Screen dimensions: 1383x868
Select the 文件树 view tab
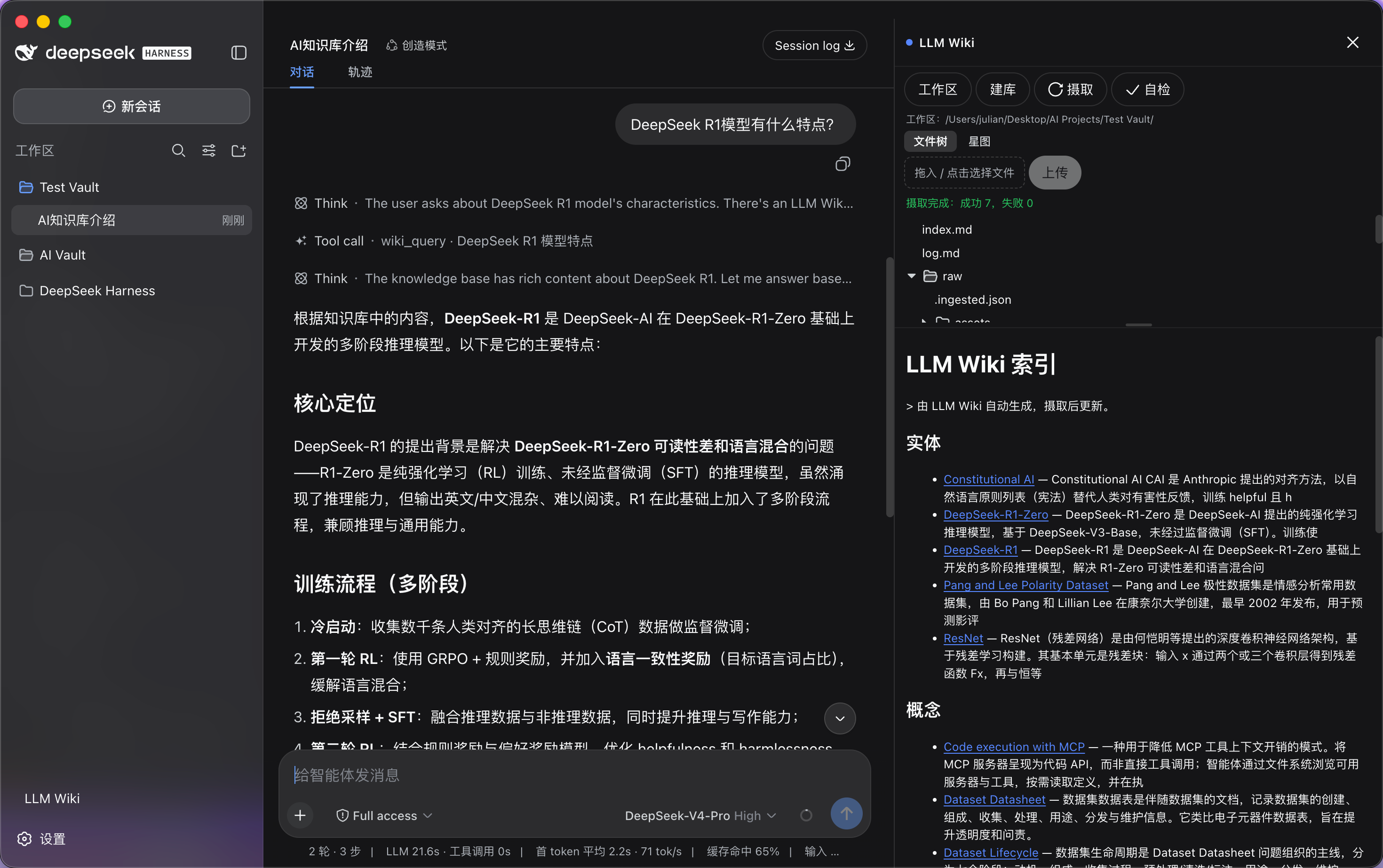coord(930,141)
